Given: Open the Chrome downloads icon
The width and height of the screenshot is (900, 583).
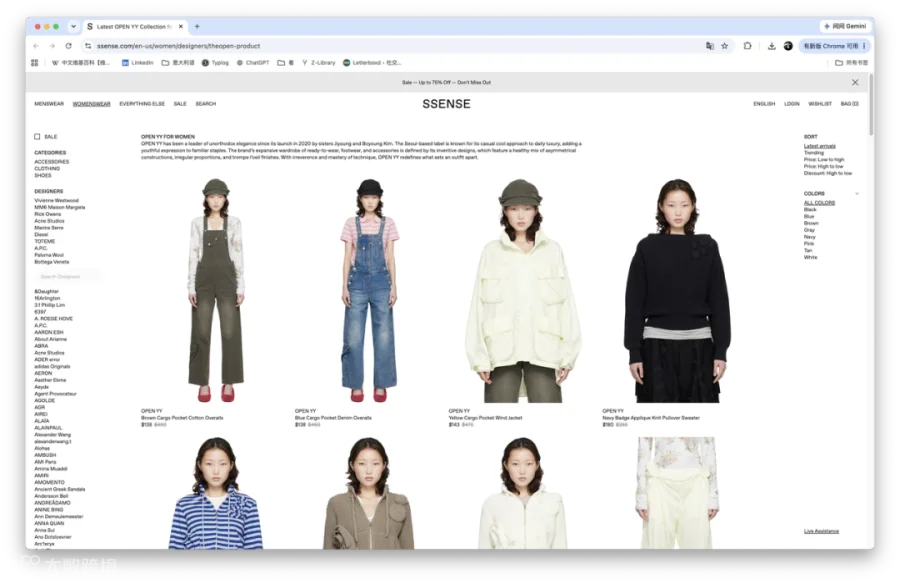Looking at the screenshot, I should (x=771, y=46).
